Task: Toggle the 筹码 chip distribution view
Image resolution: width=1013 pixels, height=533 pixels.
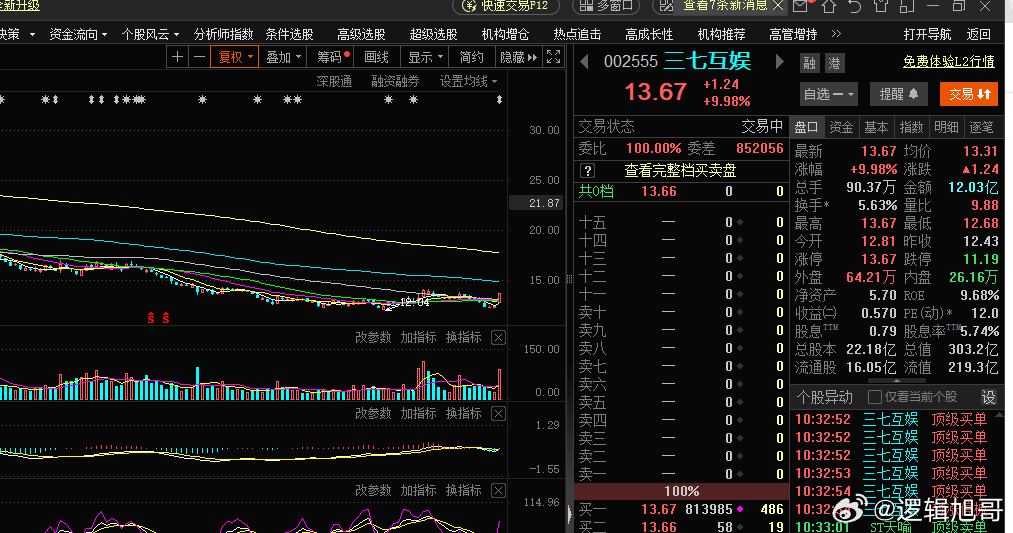Action: click(x=332, y=57)
